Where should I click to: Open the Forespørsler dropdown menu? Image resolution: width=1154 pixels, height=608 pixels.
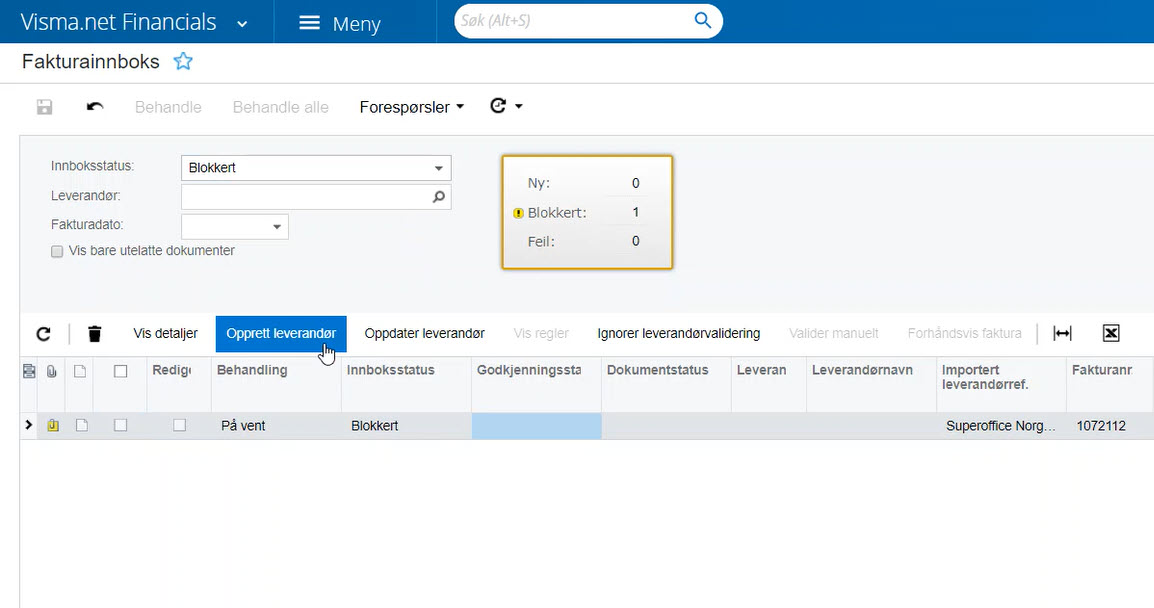coord(411,107)
